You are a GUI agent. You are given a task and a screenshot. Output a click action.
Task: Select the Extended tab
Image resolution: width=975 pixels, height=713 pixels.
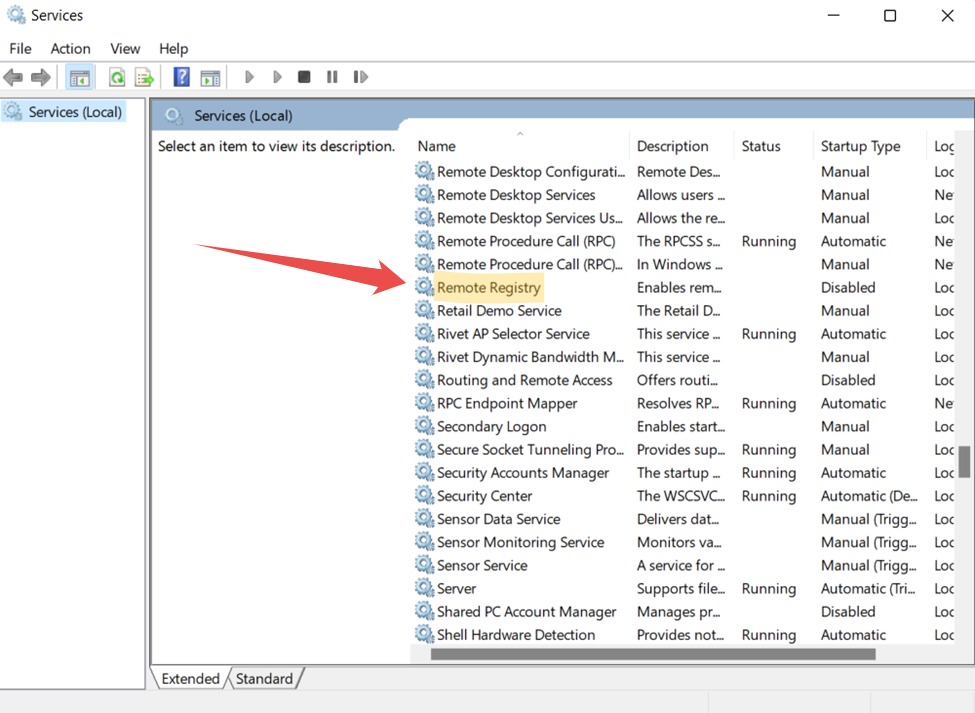coord(190,678)
